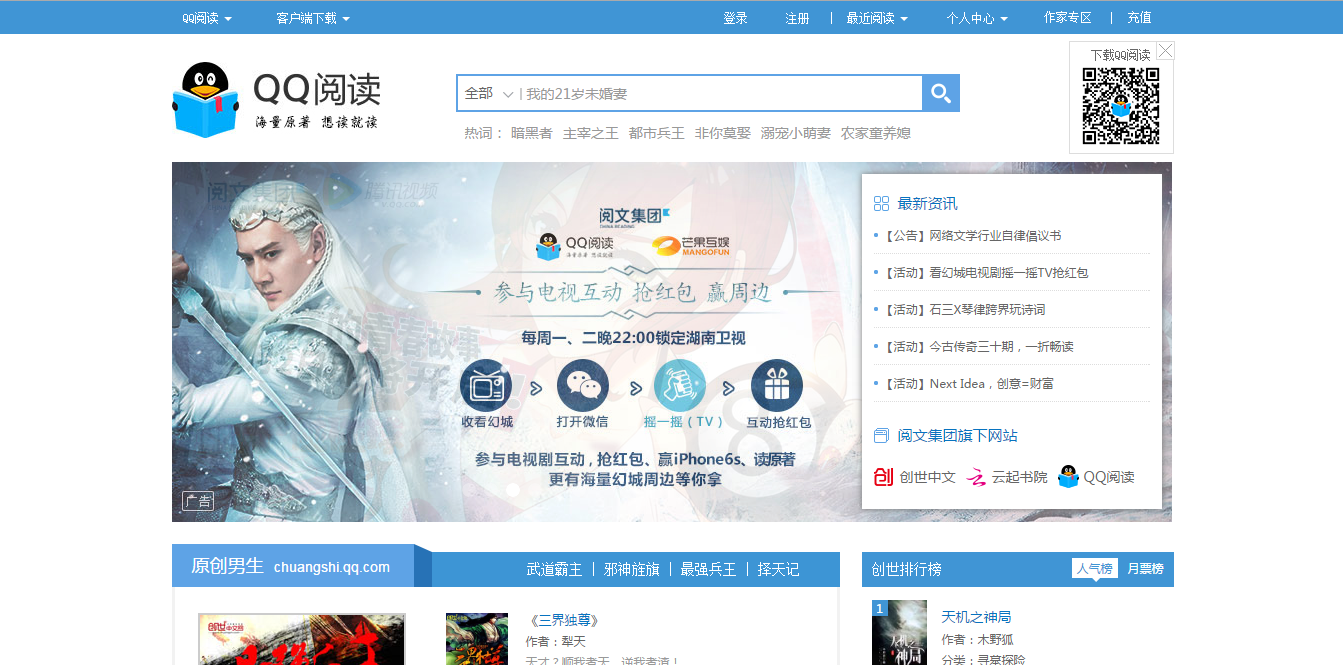Image resolution: width=1343 pixels, height=665 pixels.
Task: Open the 个人中心 dropdown
Action: point(977,18)
